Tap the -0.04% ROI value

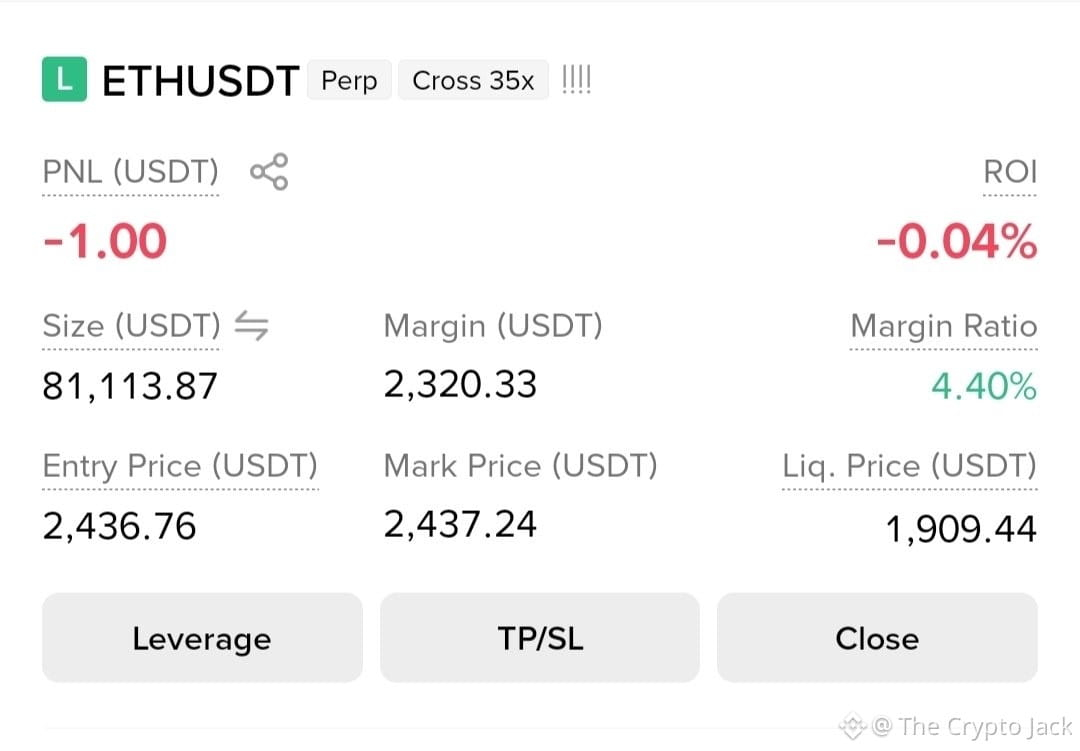(x=957, y=241)
